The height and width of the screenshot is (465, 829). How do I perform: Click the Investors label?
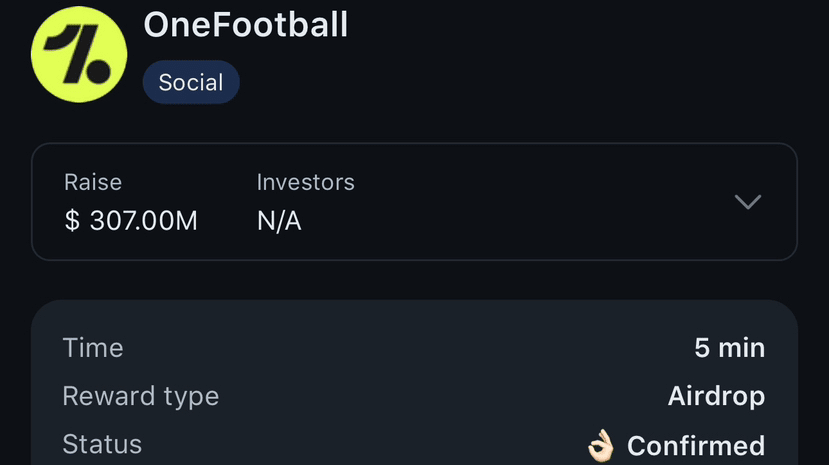[305, 182]
